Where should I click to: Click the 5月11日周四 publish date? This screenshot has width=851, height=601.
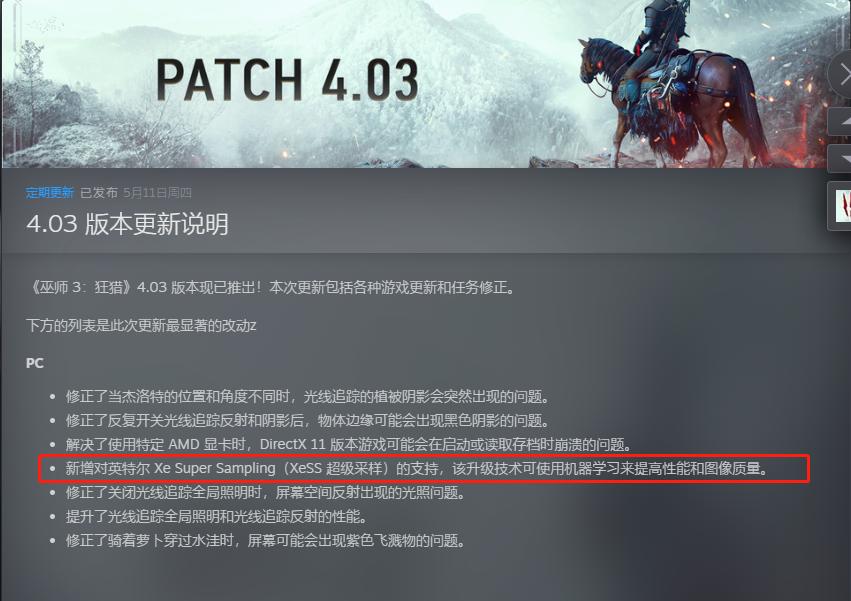click(x=157, y=193)
